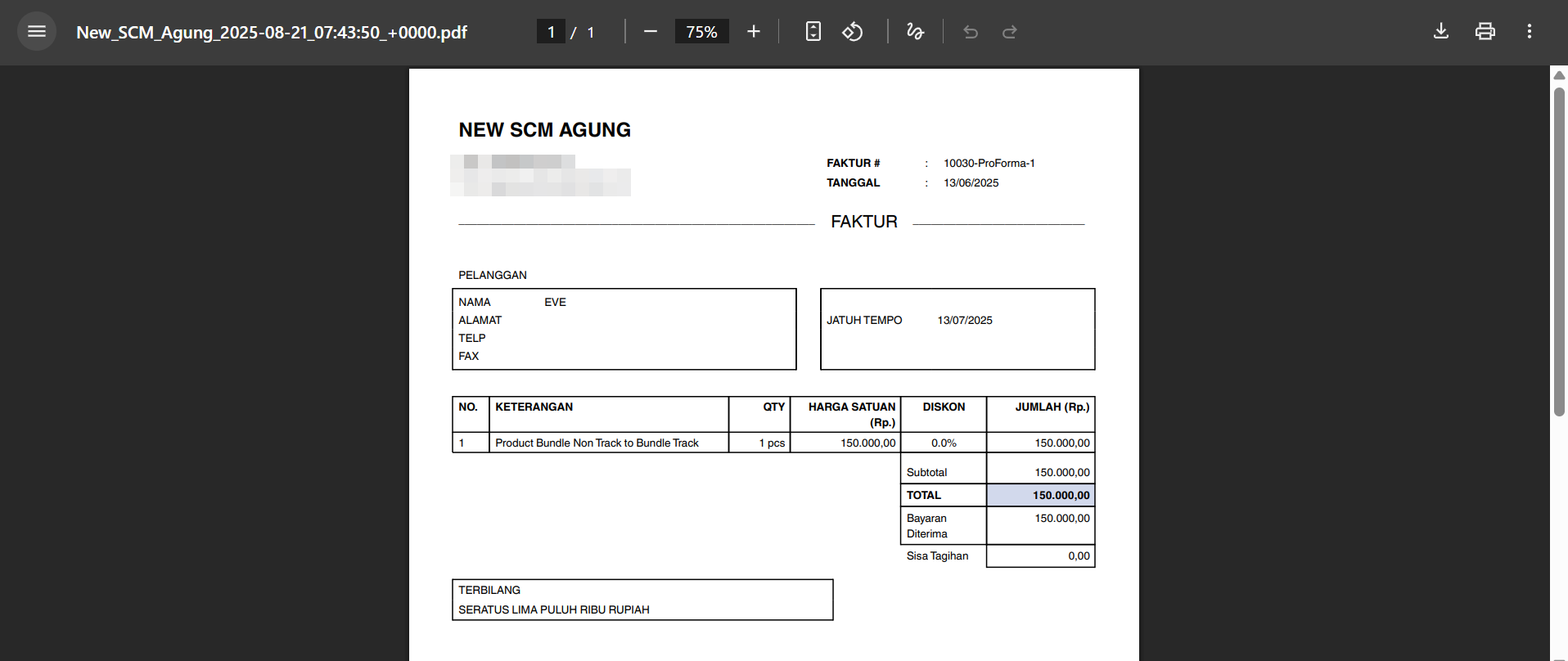Screen dimensions: 1568x661
Task: Click the highlighted TOTAL amount cell
Action: click(1040, 495)
